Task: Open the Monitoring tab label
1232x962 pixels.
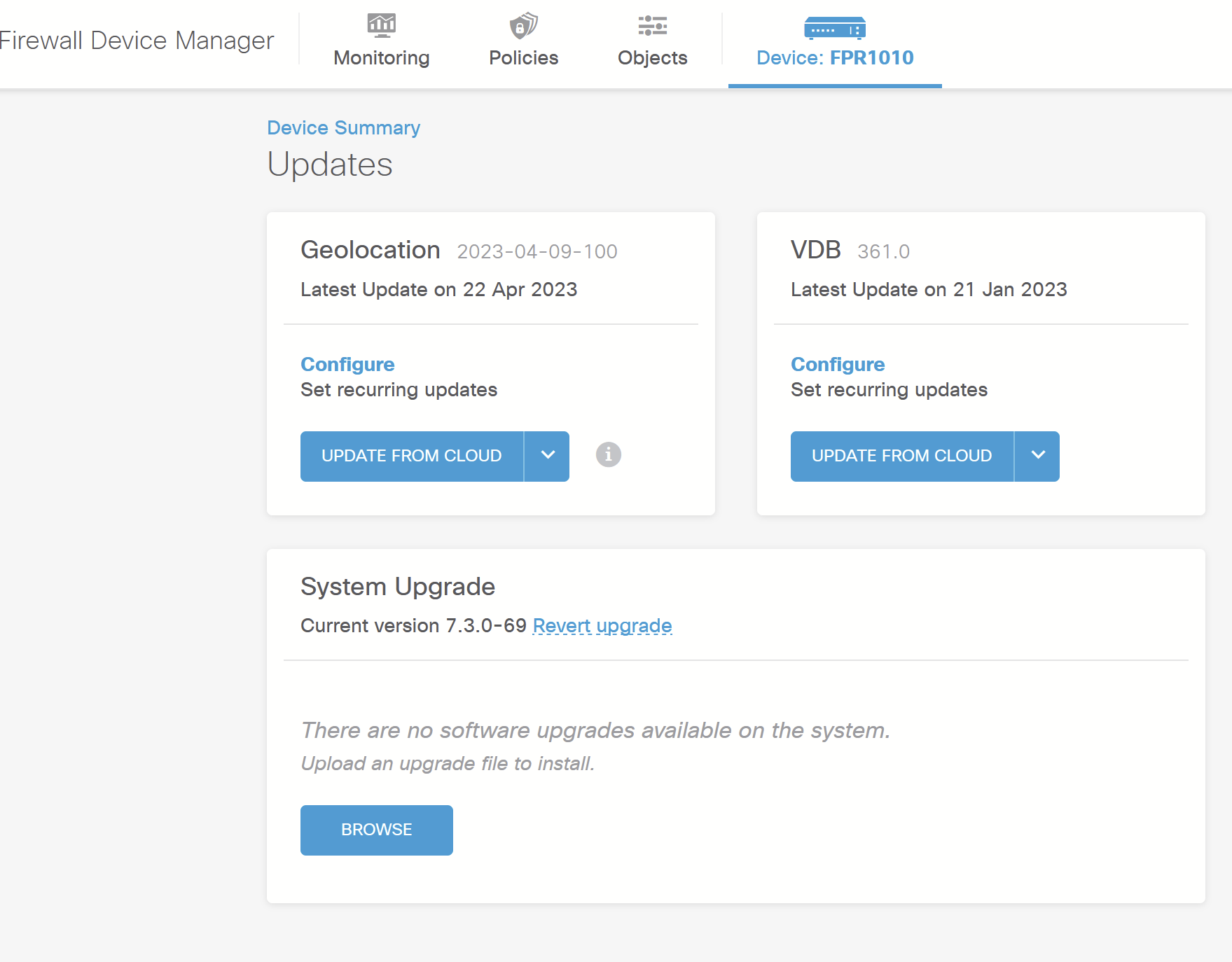Action: [x=381, y=58]
